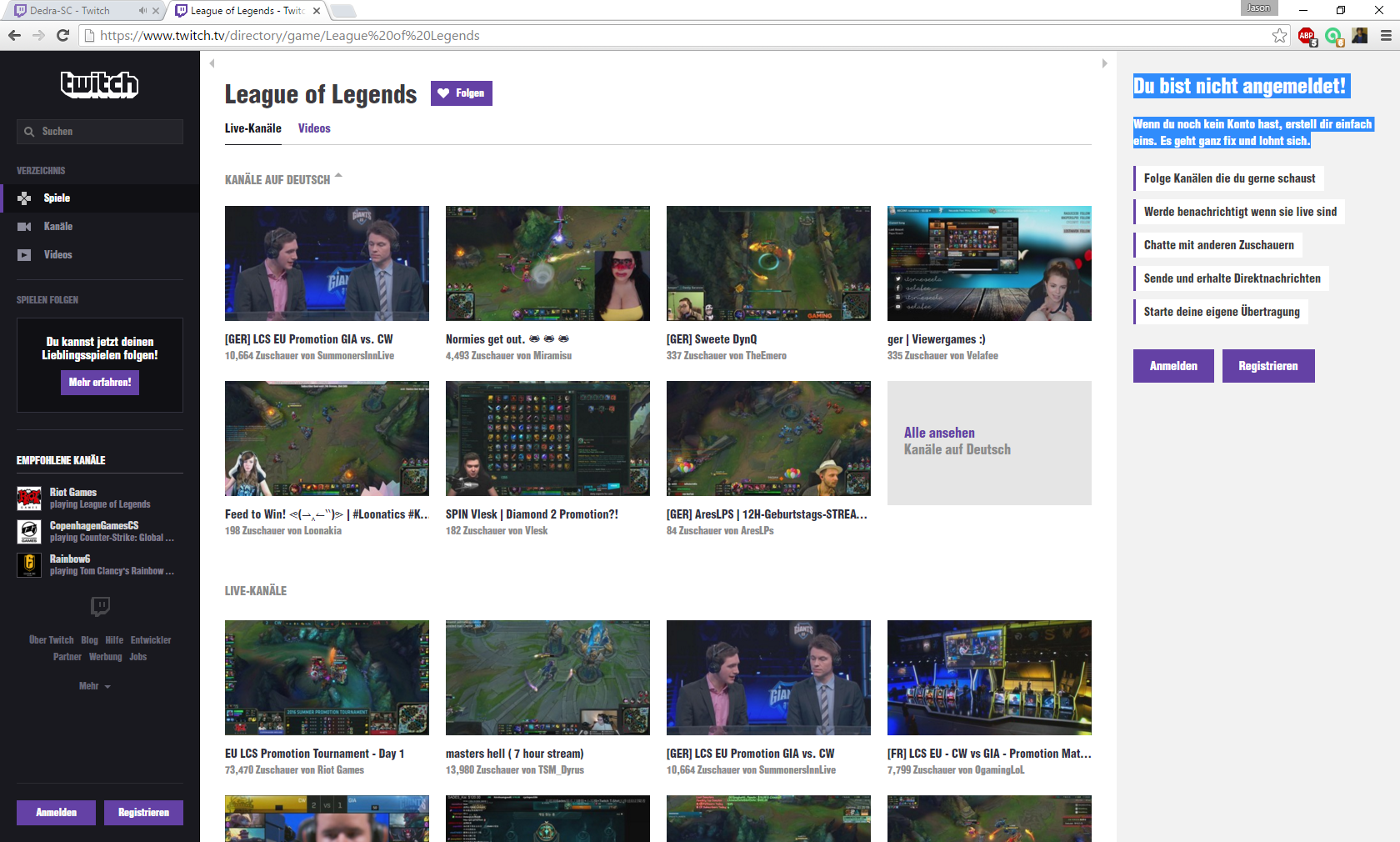
Task: Click the Suchen search field
Action: (x=100, y=132)
